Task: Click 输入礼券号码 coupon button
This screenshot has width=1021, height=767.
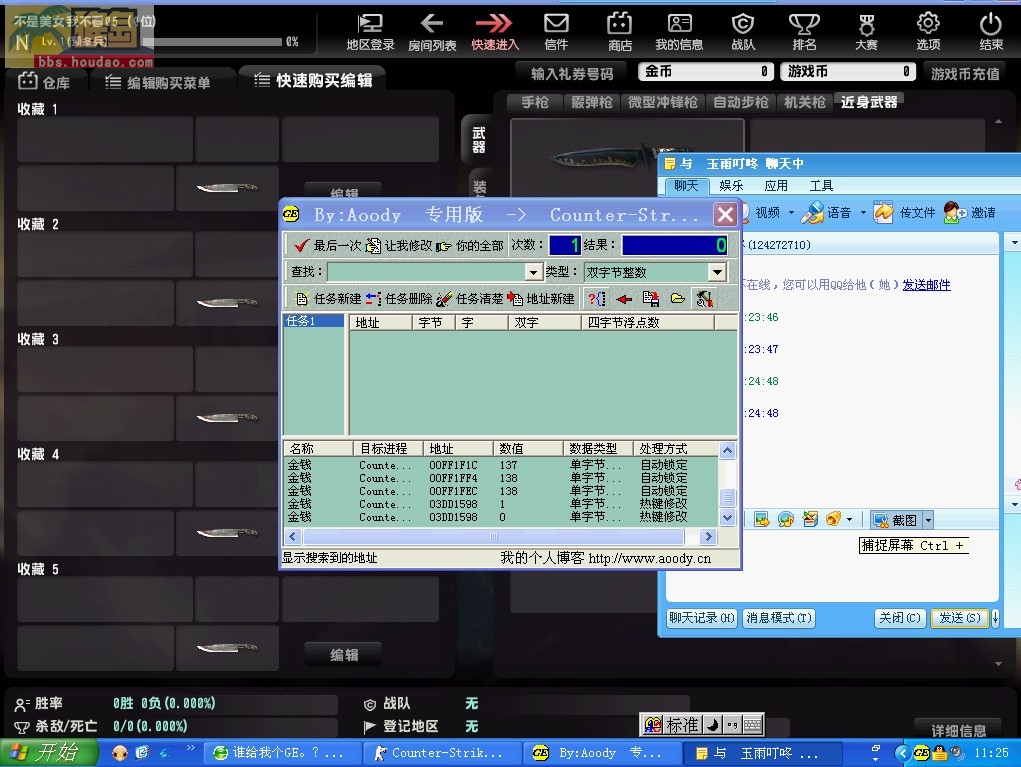Action: coord(572,74)
